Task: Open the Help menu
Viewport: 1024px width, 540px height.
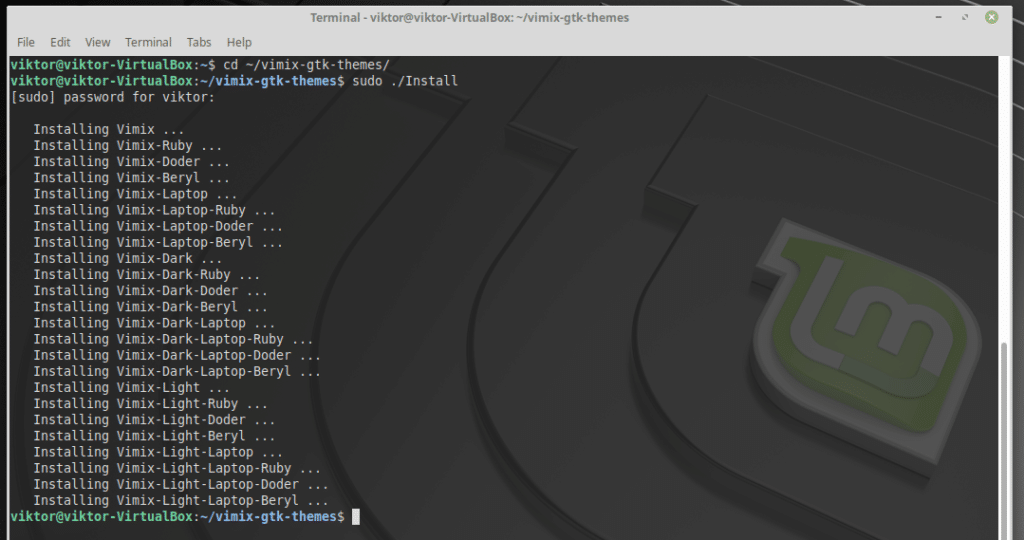Action: (239, 42)
